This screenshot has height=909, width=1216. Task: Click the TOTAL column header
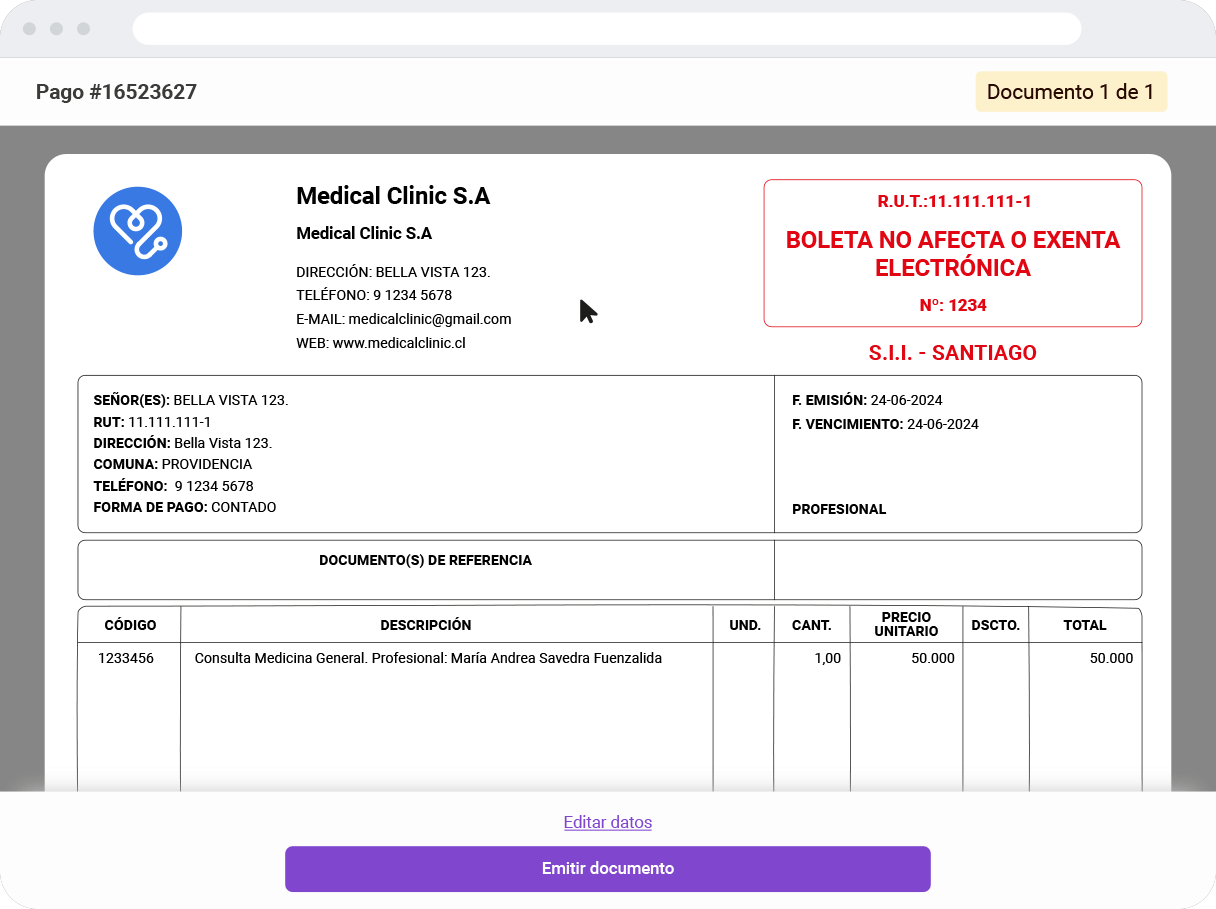(1084, 625)
